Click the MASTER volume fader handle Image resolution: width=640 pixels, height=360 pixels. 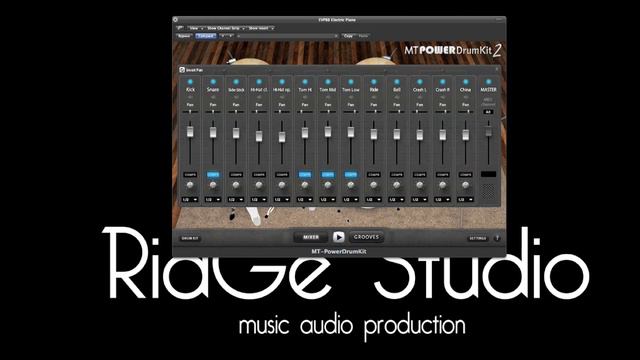tap(489, 131)
